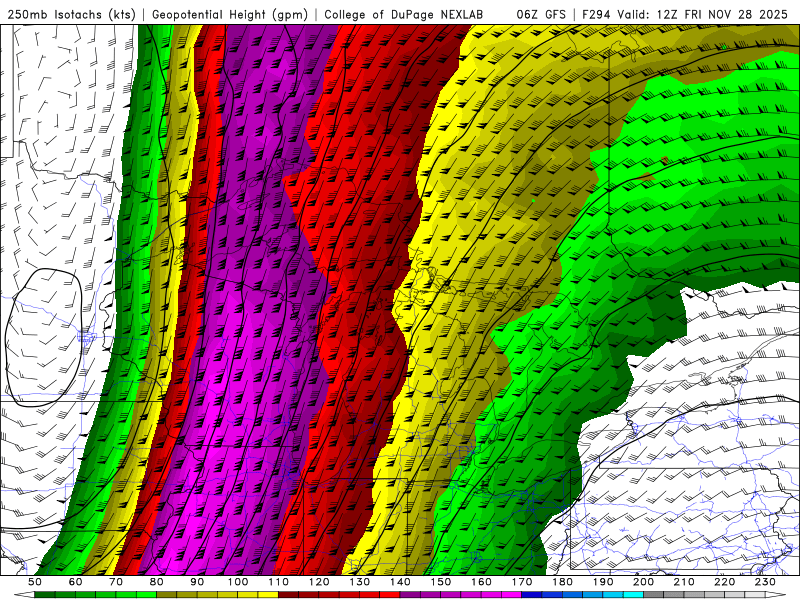800x600 pixels.
Task: Click the 140 value on the color scale
Action: pyautogui.click(x=400, y=582)
